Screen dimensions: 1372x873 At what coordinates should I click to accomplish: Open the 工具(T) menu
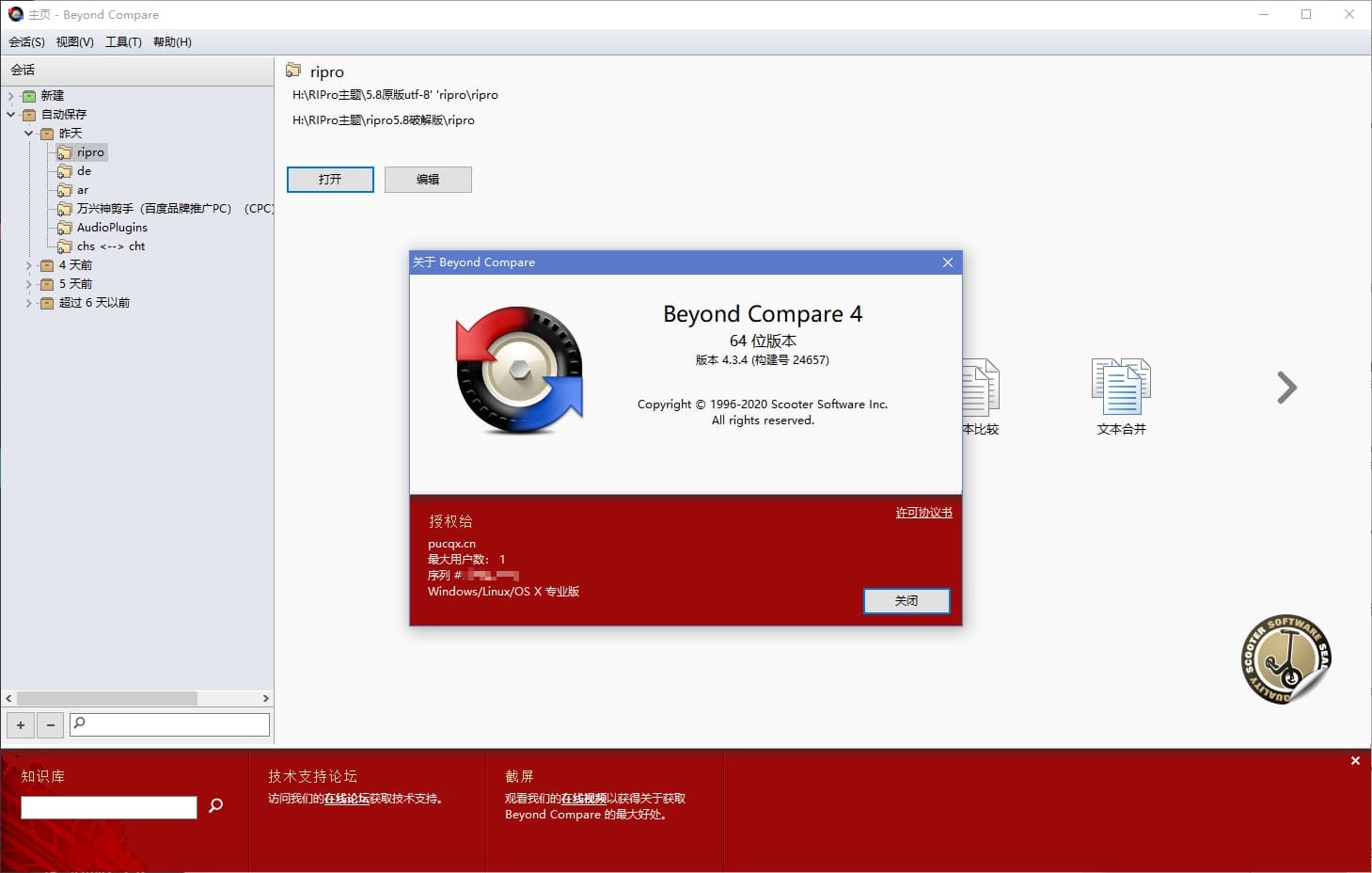coord(122,41)
